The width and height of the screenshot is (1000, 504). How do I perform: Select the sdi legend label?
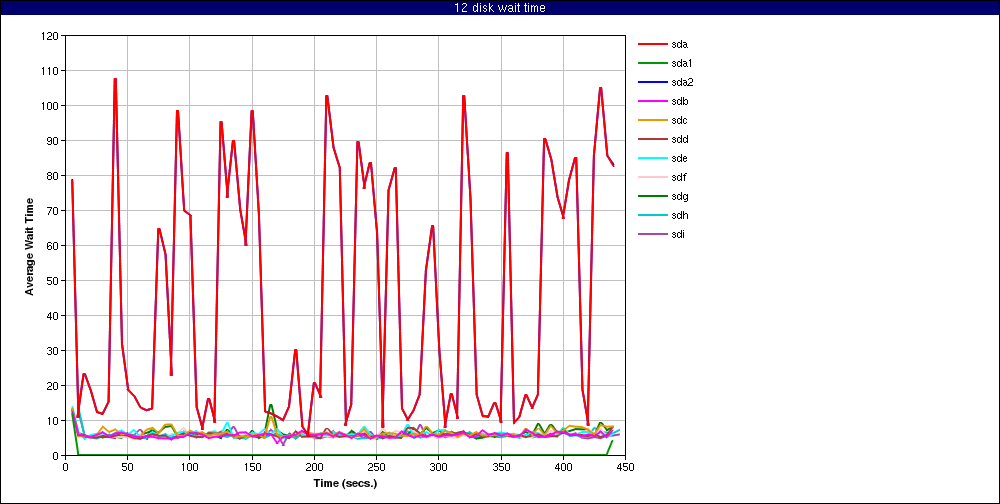click(678, 234)
